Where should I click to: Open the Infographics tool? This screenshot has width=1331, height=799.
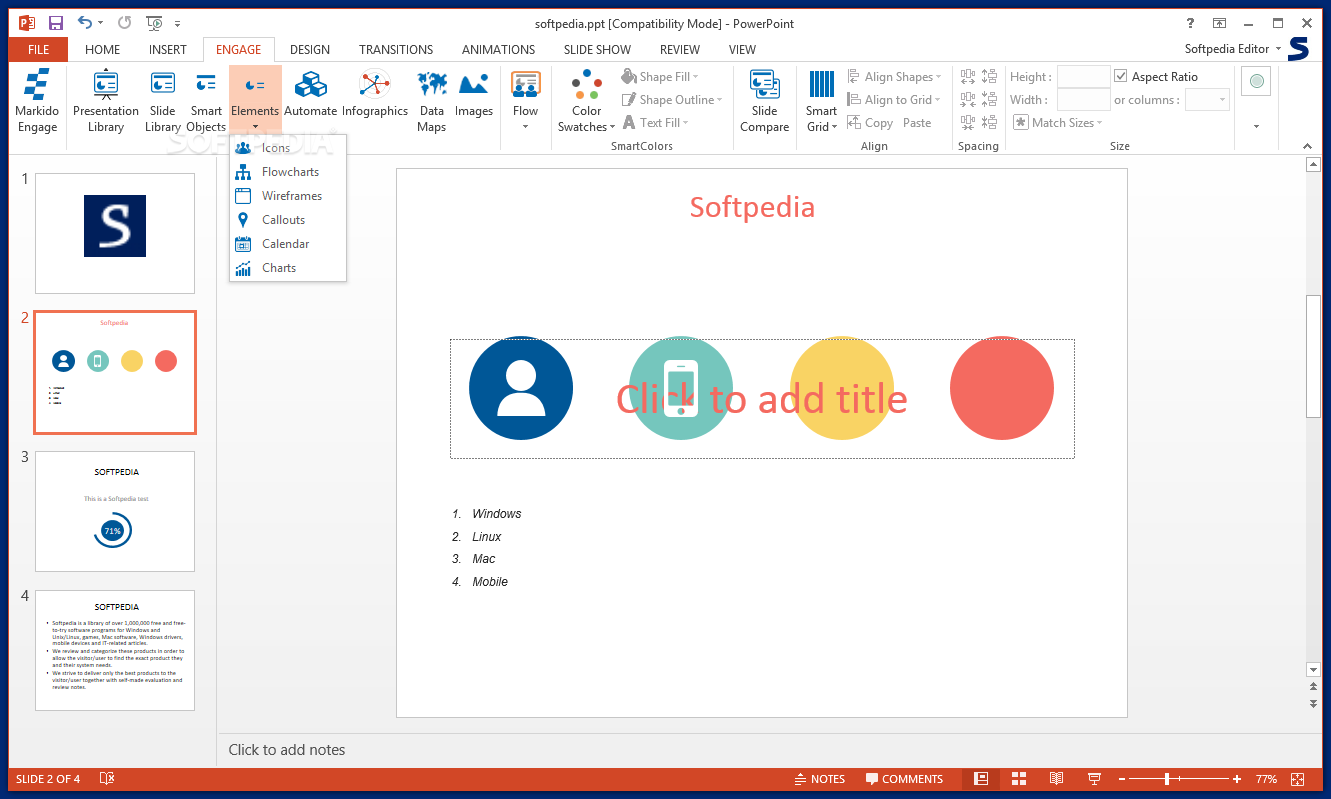click(x=375, y=95)
